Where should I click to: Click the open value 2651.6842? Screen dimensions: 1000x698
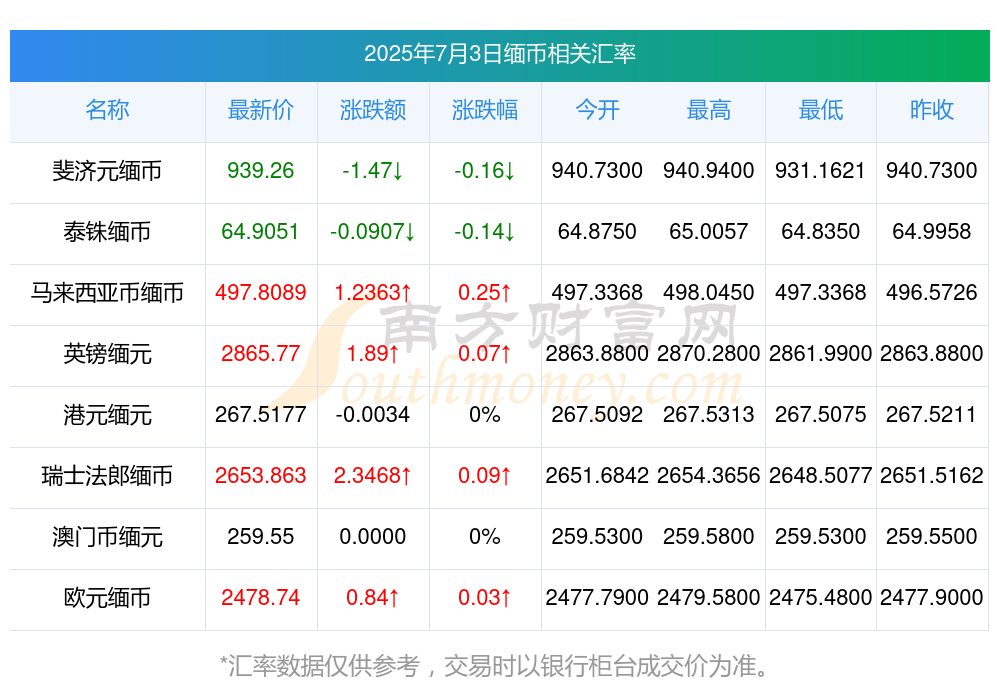point(597,475)
